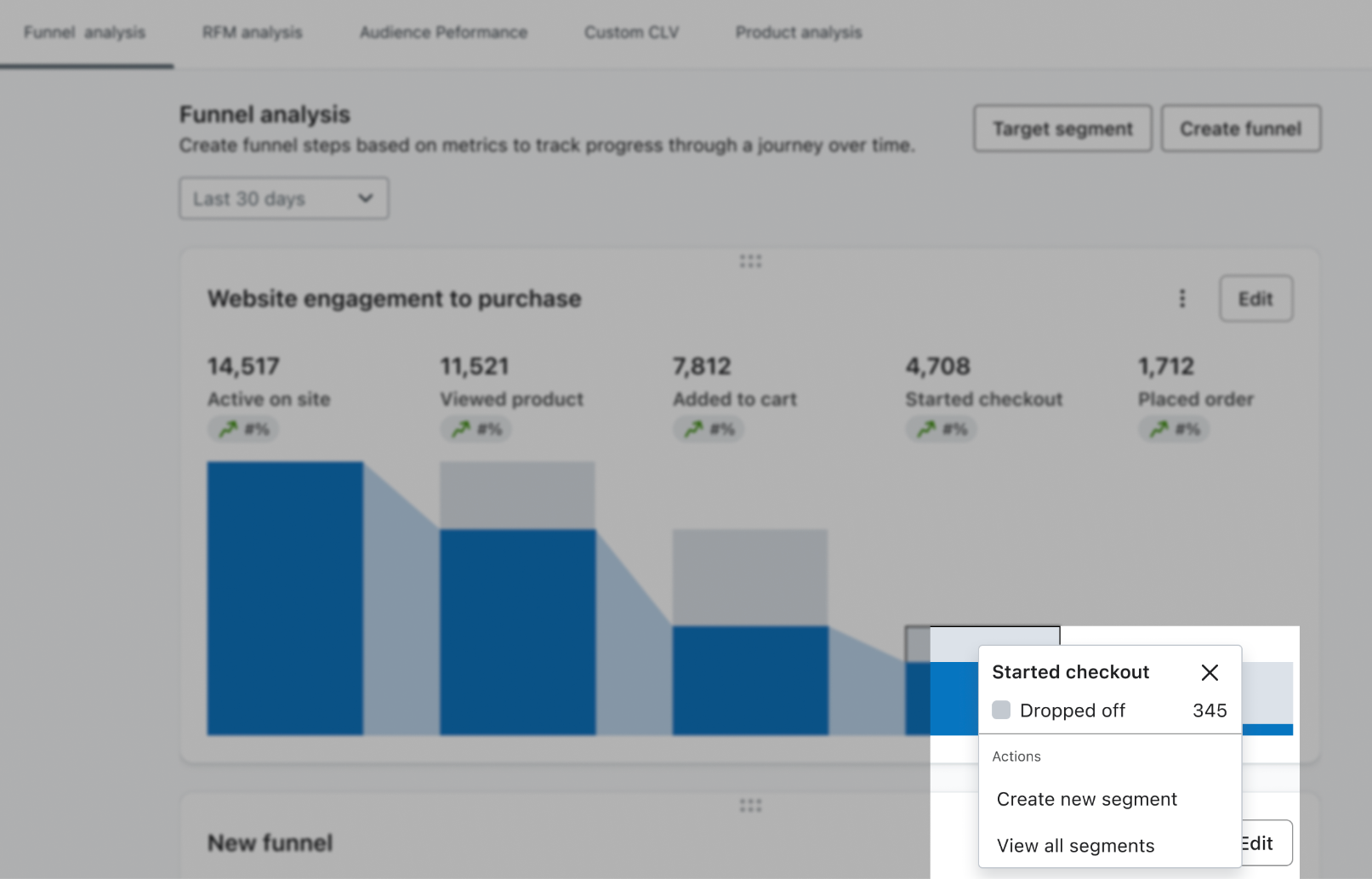The height and width of the screenshot is (879, 1372).
Task: Open the Last 30 days dropdown
Action: pyautogui.click(x=282, y=198)
